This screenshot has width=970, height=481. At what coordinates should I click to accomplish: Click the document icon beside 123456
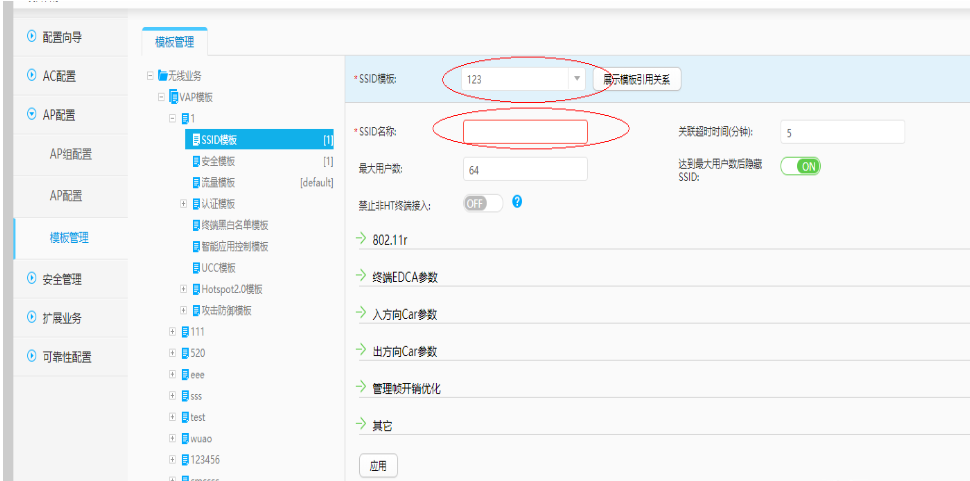pyautogui.click(x=185, y=460)
